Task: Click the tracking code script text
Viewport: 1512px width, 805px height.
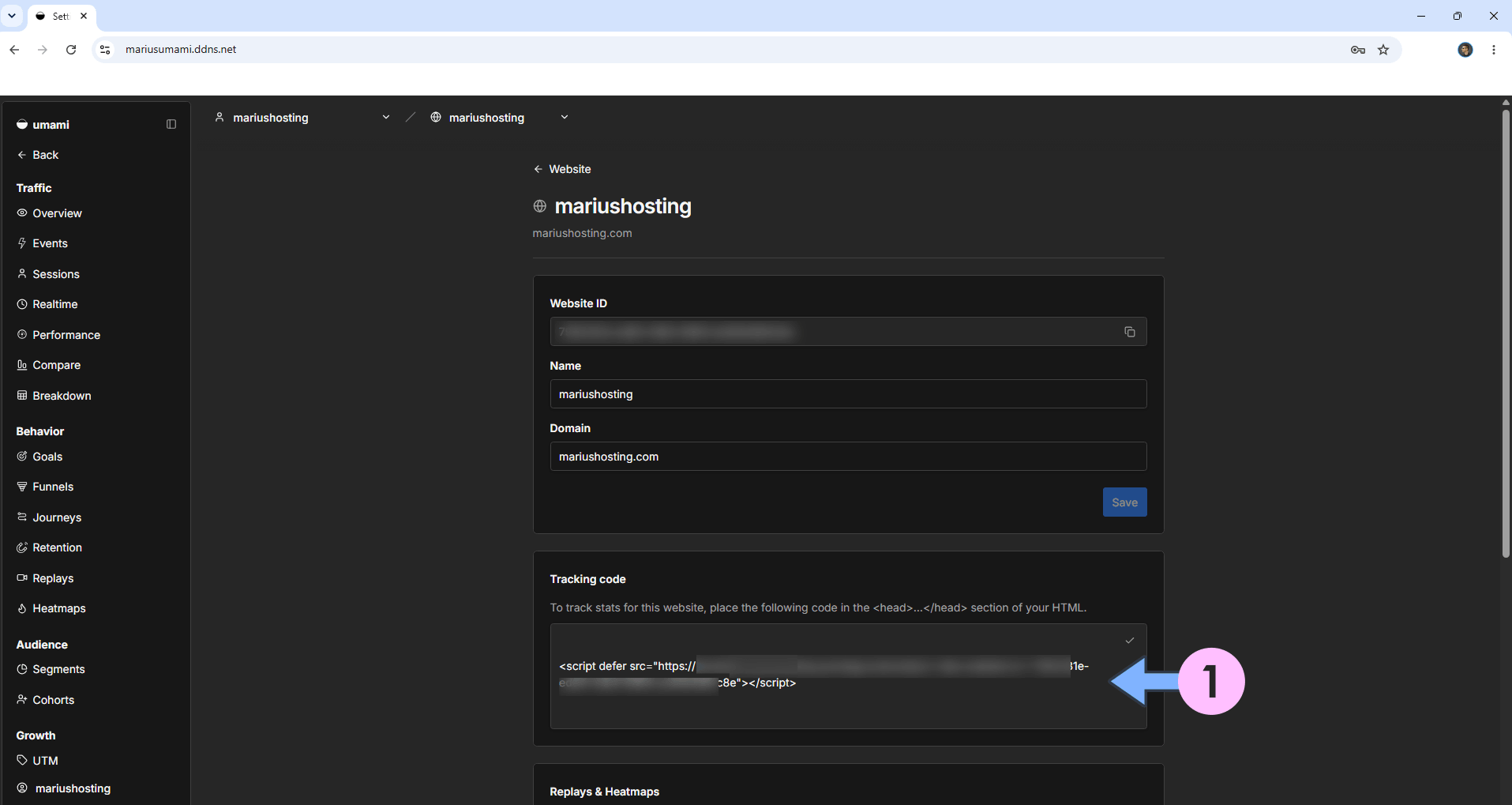Action: tap(824, 675)
